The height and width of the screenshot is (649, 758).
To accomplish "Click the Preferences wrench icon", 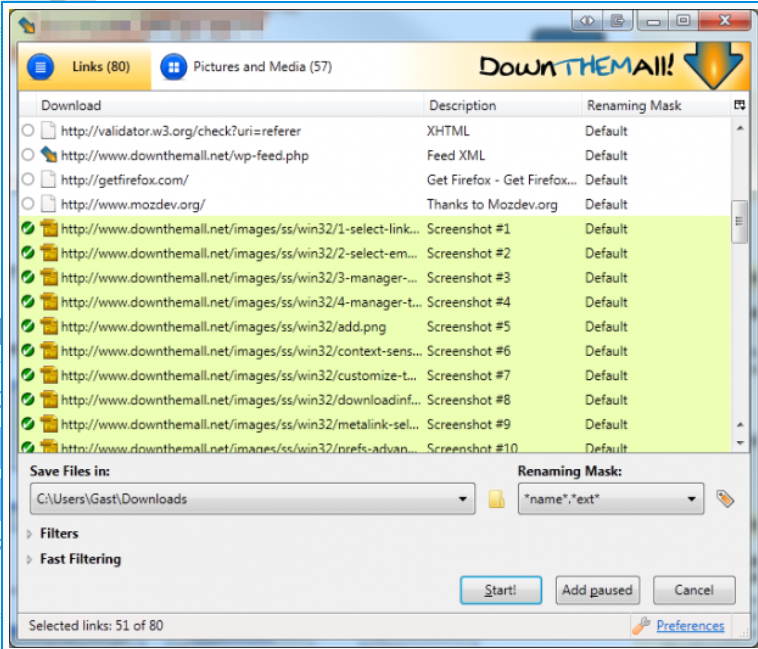I will point(641,625).
